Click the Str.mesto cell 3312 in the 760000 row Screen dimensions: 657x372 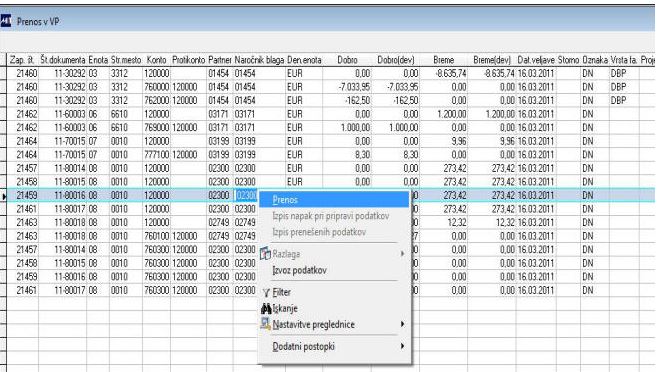pyautogui.click(x=119, y=87)
